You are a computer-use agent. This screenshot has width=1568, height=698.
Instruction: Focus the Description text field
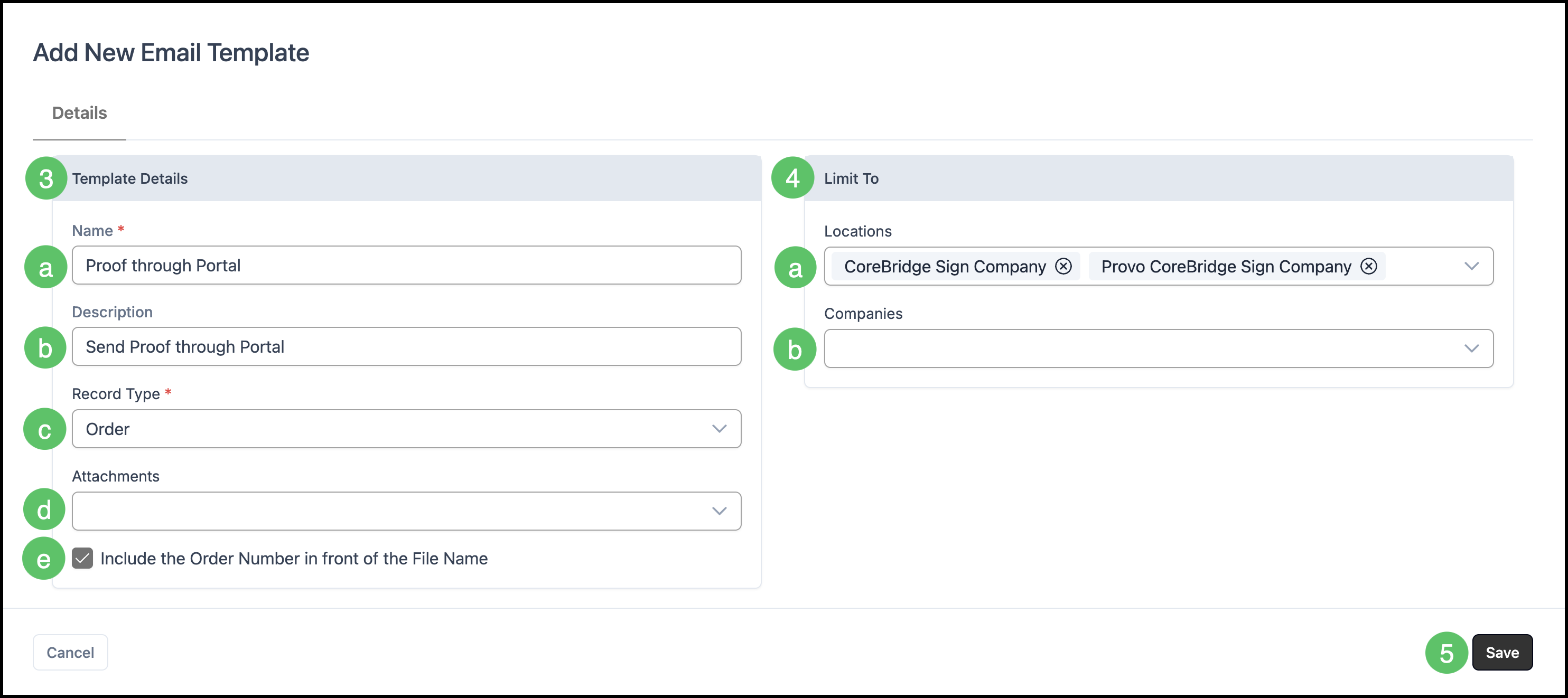[406, 347]
